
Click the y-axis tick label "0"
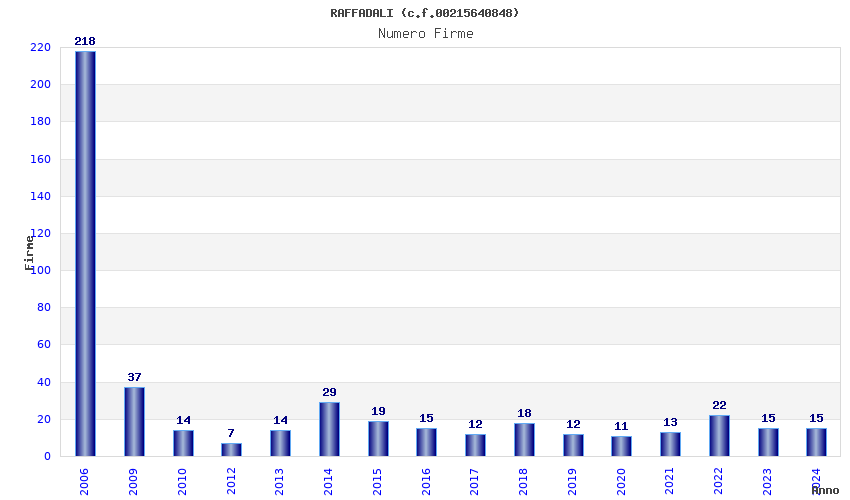(48, 457)
